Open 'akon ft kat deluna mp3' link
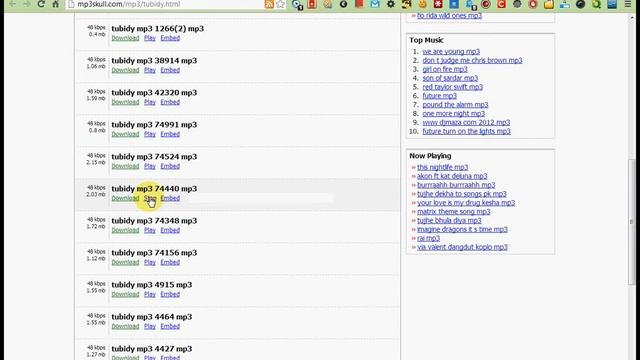 point(452,176)
